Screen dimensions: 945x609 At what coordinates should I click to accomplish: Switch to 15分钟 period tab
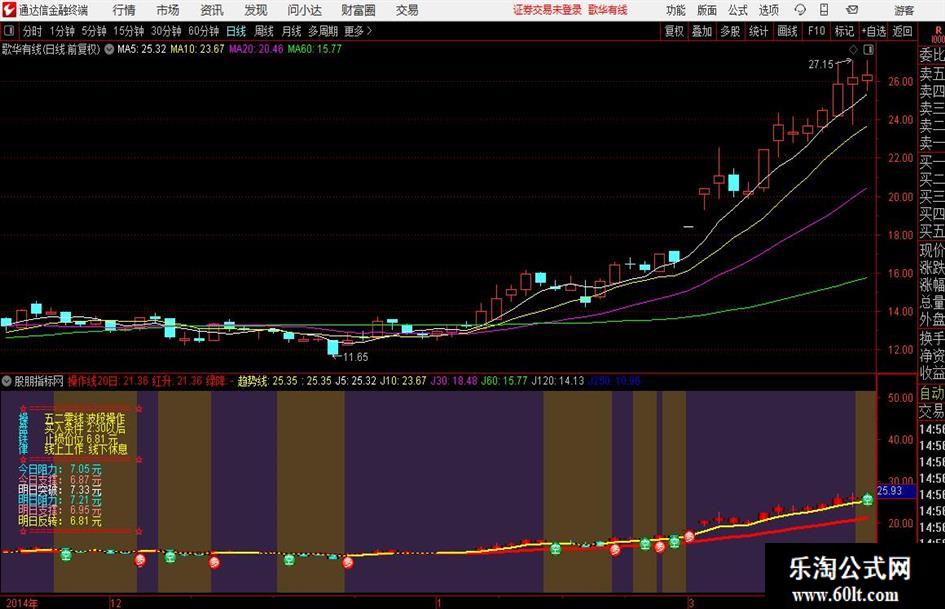[x=128, y=31]
